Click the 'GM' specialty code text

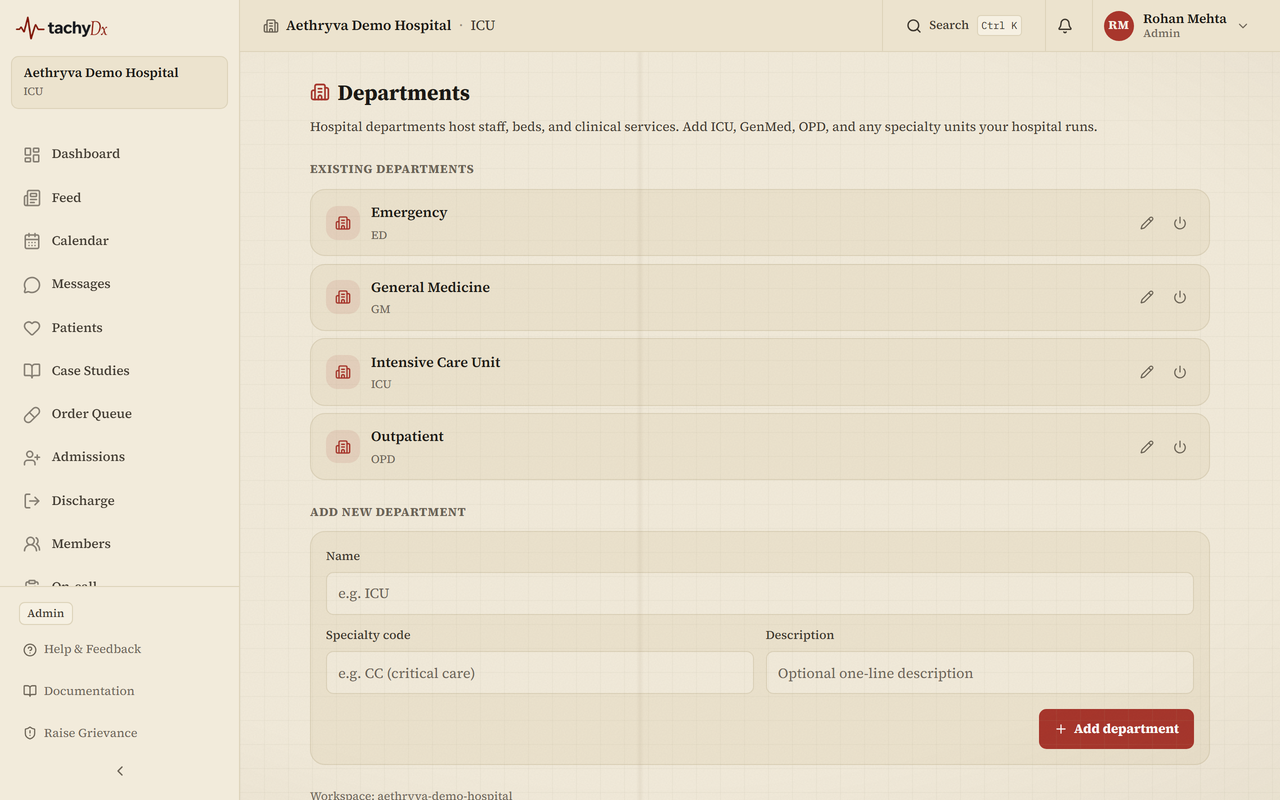click(381, 310)
